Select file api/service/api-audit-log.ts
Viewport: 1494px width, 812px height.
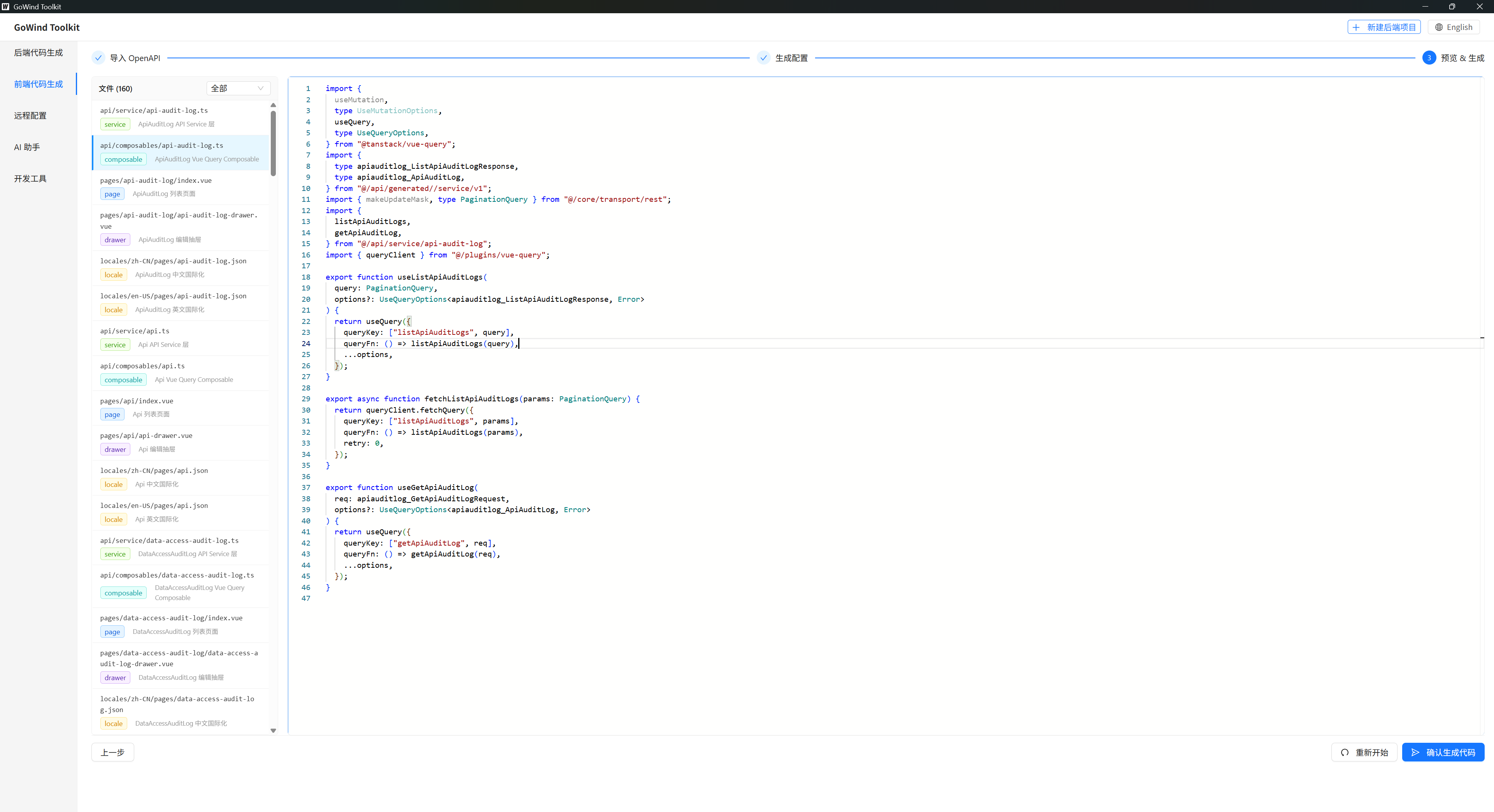(181, 118)
